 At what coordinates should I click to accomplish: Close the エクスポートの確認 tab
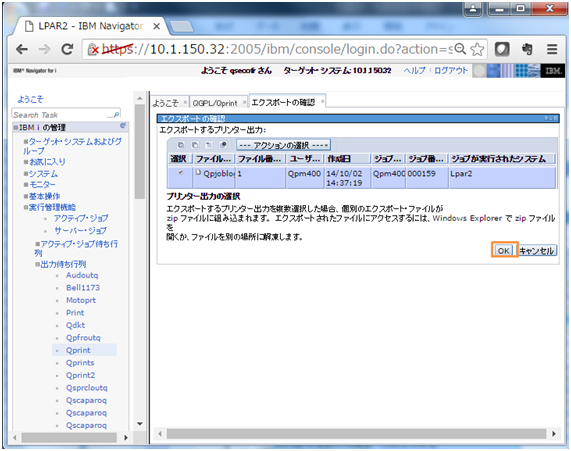tap(322, 102)
